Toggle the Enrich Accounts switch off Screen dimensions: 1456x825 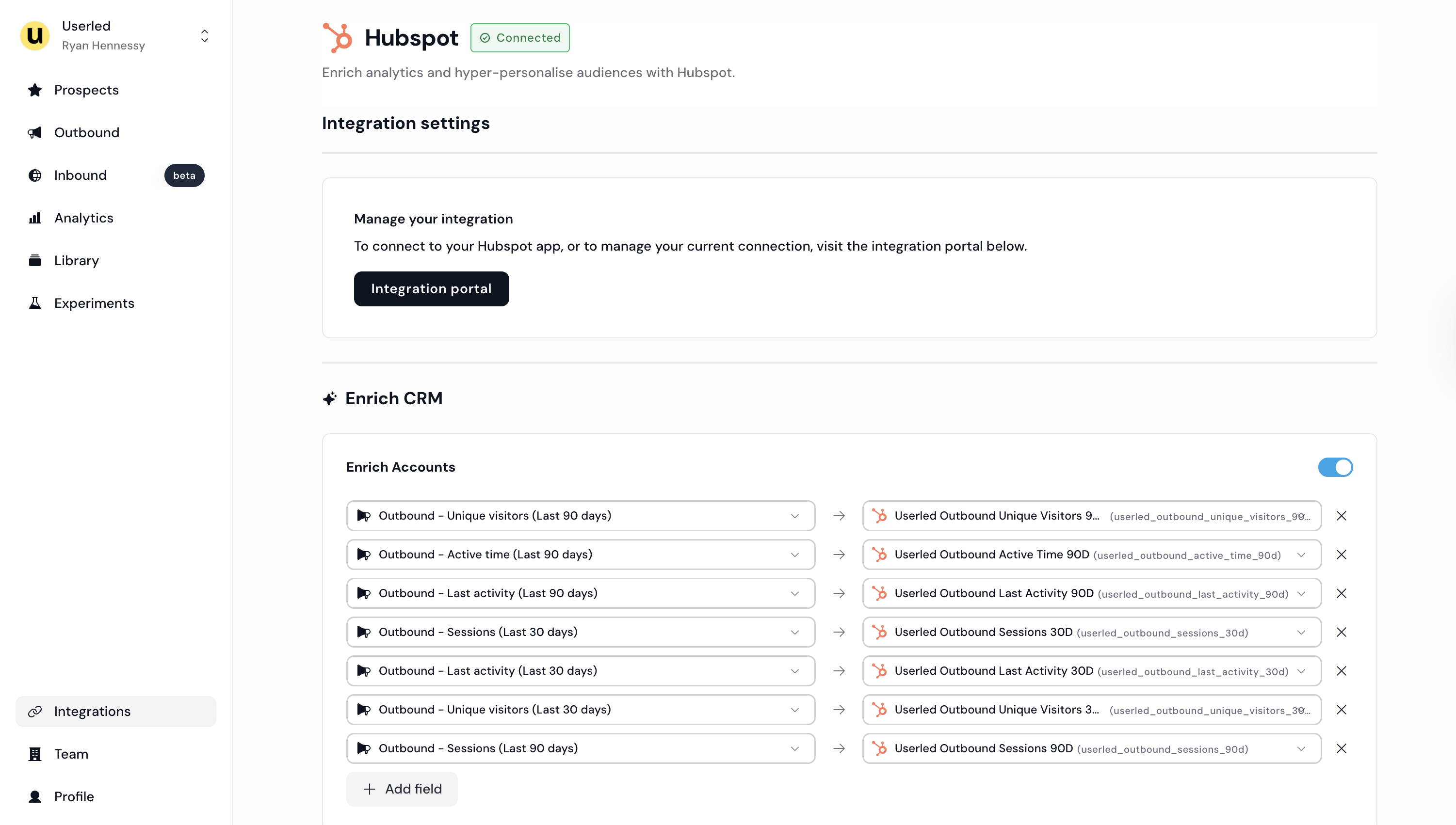tap(1335, 467)
